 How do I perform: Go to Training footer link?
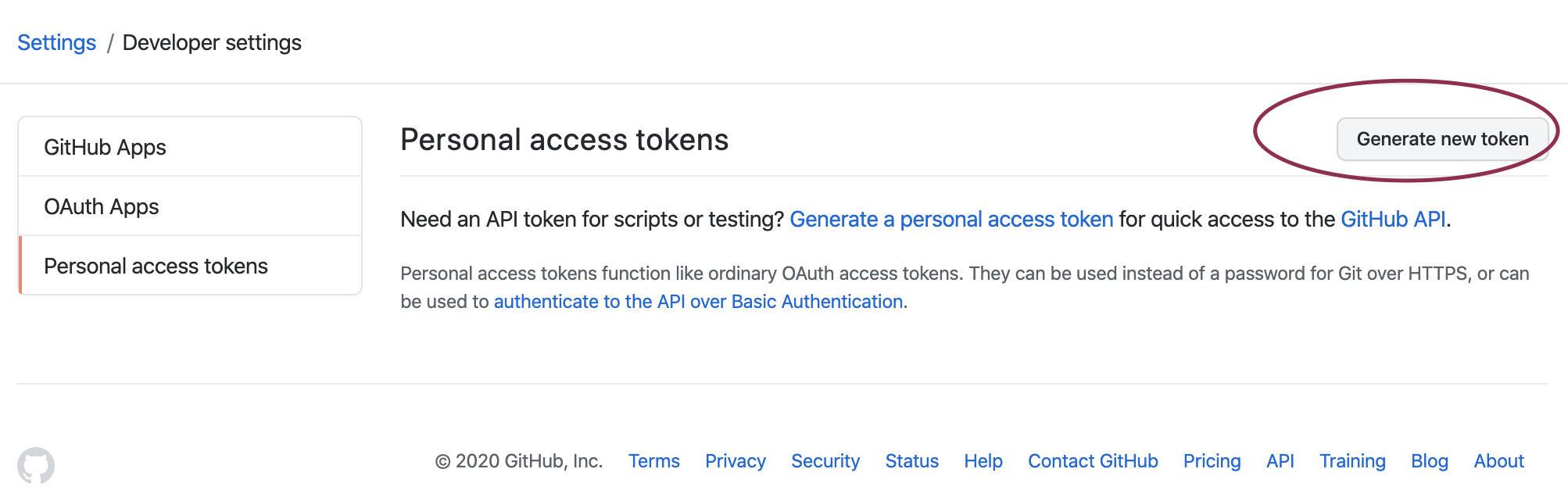pos(1352,461)
